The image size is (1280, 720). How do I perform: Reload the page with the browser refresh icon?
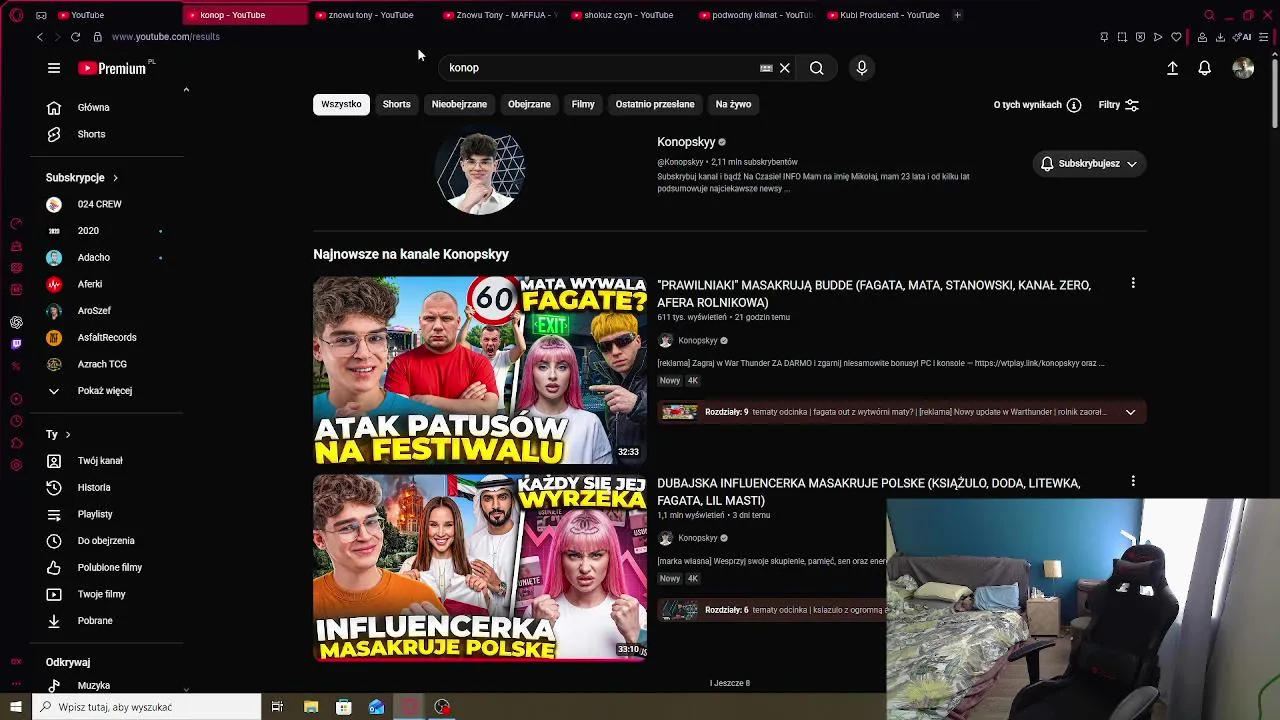click(75, 37)
